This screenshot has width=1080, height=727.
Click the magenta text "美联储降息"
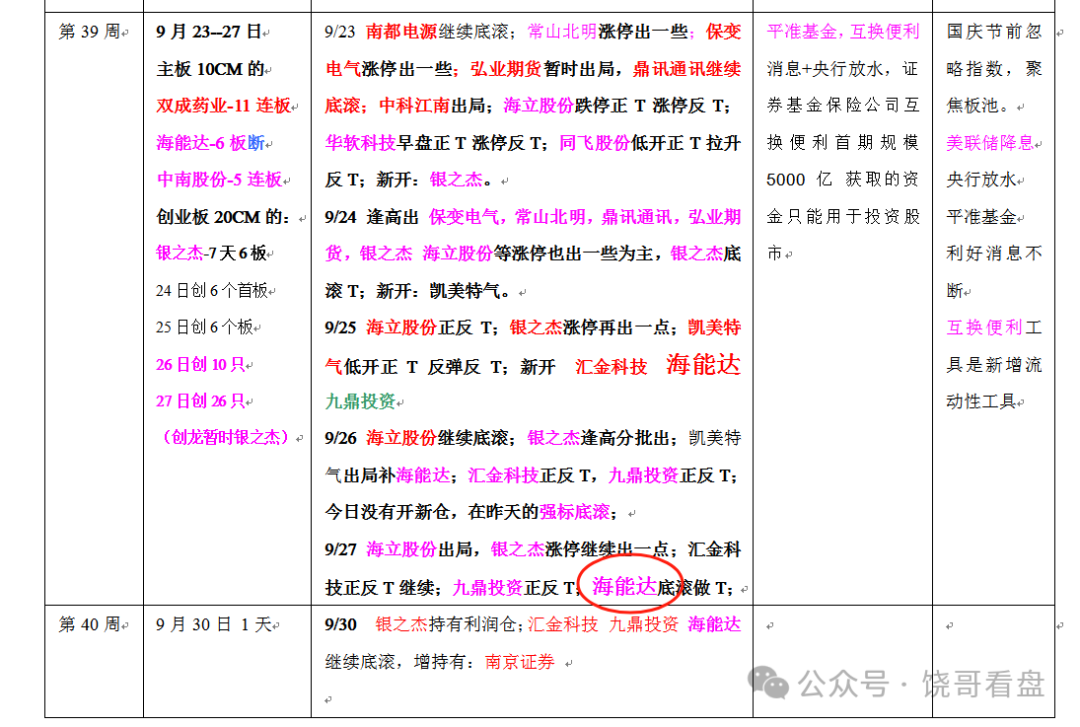point(990,143)
